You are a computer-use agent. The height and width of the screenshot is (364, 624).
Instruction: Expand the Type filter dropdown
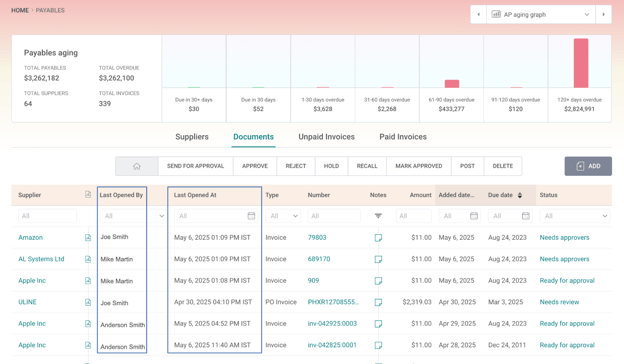click(295, 216)
